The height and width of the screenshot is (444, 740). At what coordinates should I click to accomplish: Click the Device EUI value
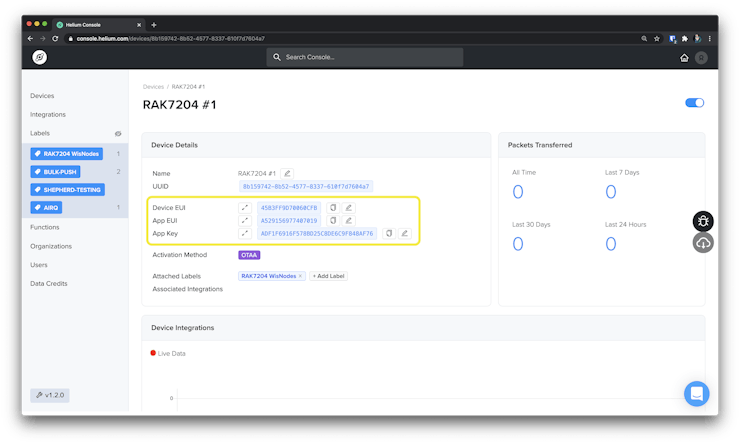tap(289, 208)
